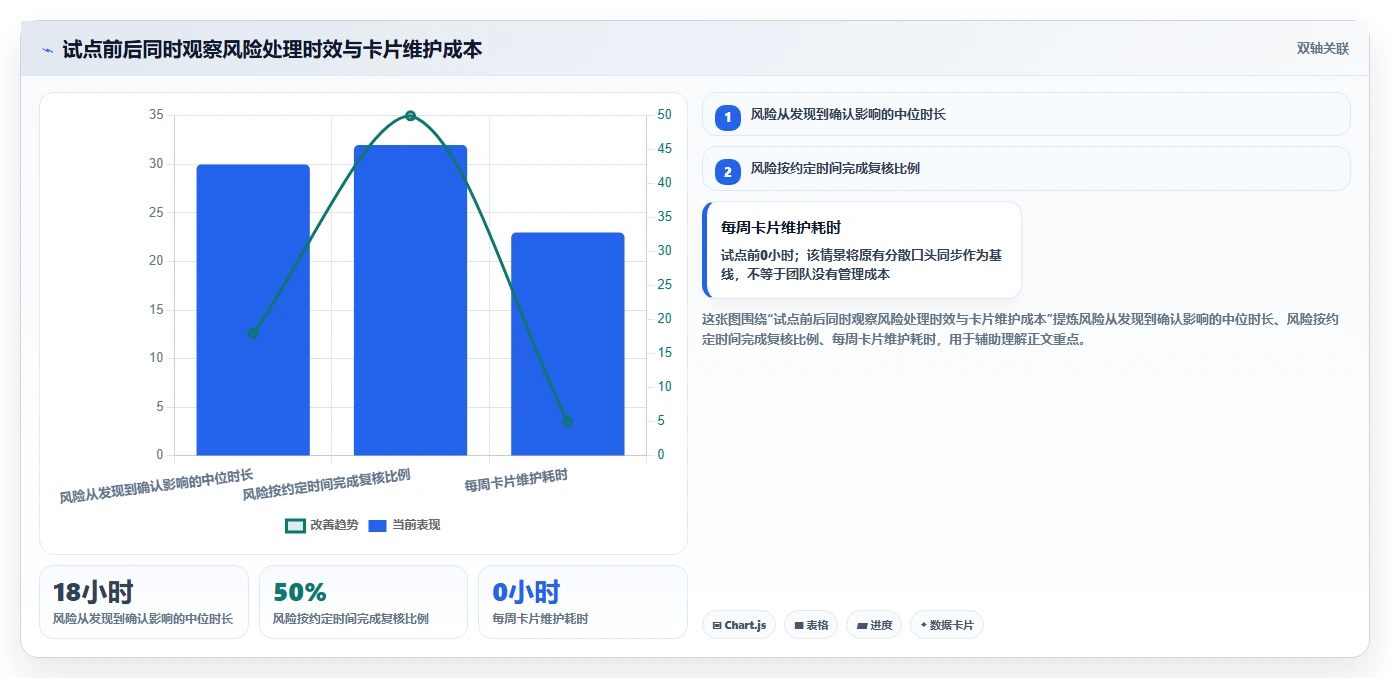Click the description paragraph starting 这张图围绕

point(1021,329)
